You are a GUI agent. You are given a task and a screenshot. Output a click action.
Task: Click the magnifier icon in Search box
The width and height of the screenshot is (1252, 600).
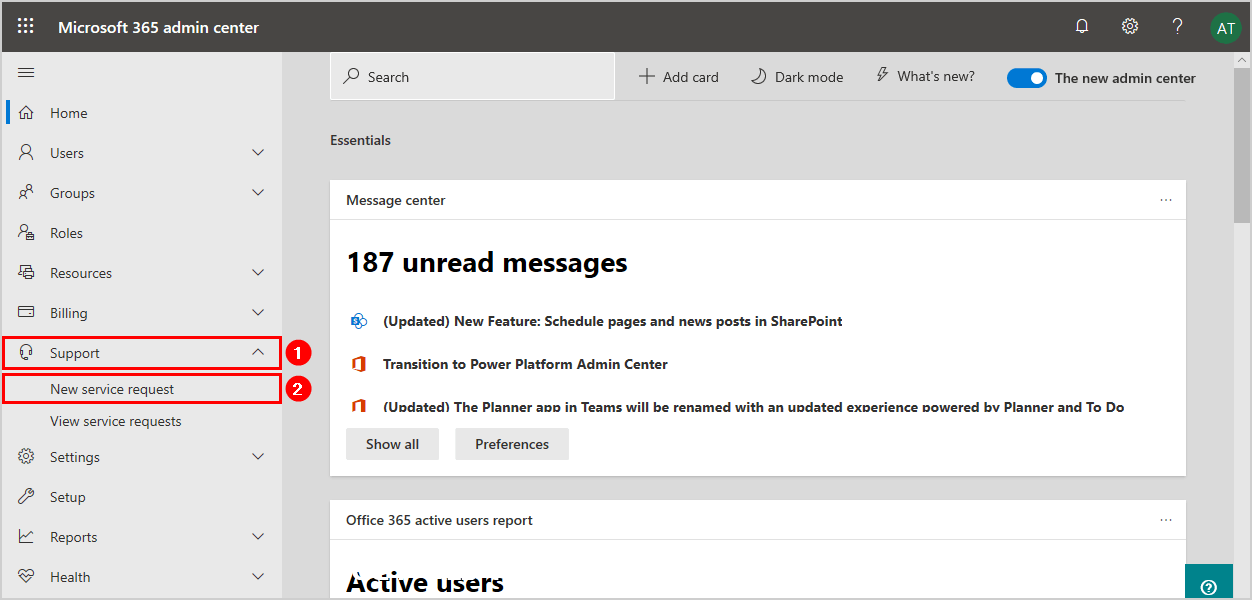click(351, 77)
